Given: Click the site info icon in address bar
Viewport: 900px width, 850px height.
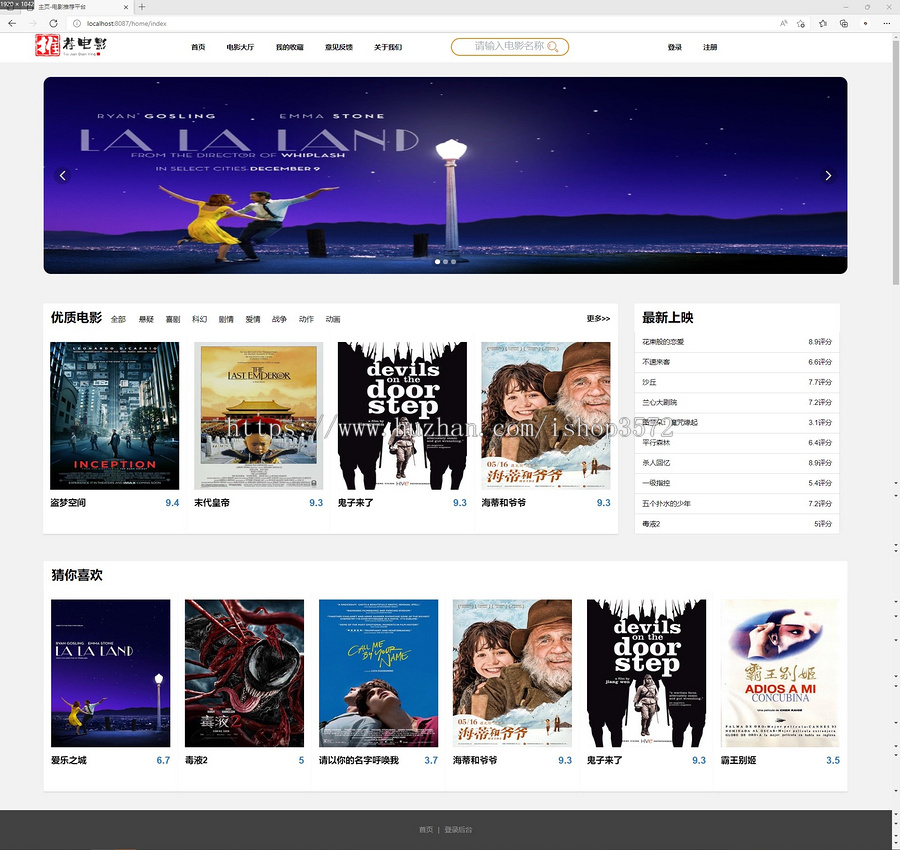Looking at the screenshot, I should click(x=77, y=24).
